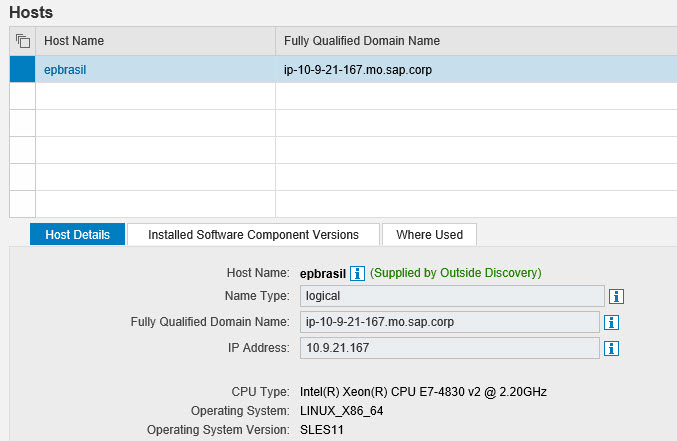Screen dimensions: 677x441
Task: Click 'Supplied by Outside Discovery' text
Action: click(x=456, y=273)
